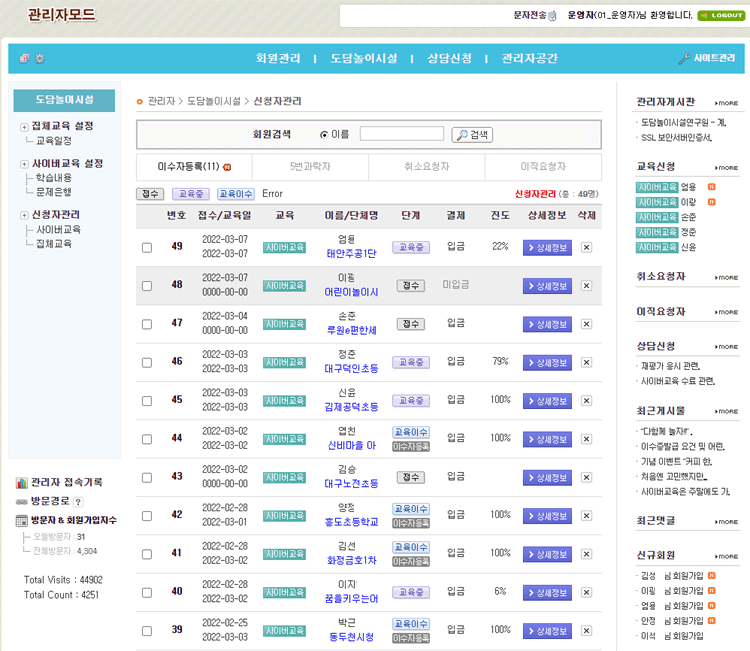Screen dimensions: 750x651
Task: Open 문제은행 in the sidebar tree
Action: (54, 192)
